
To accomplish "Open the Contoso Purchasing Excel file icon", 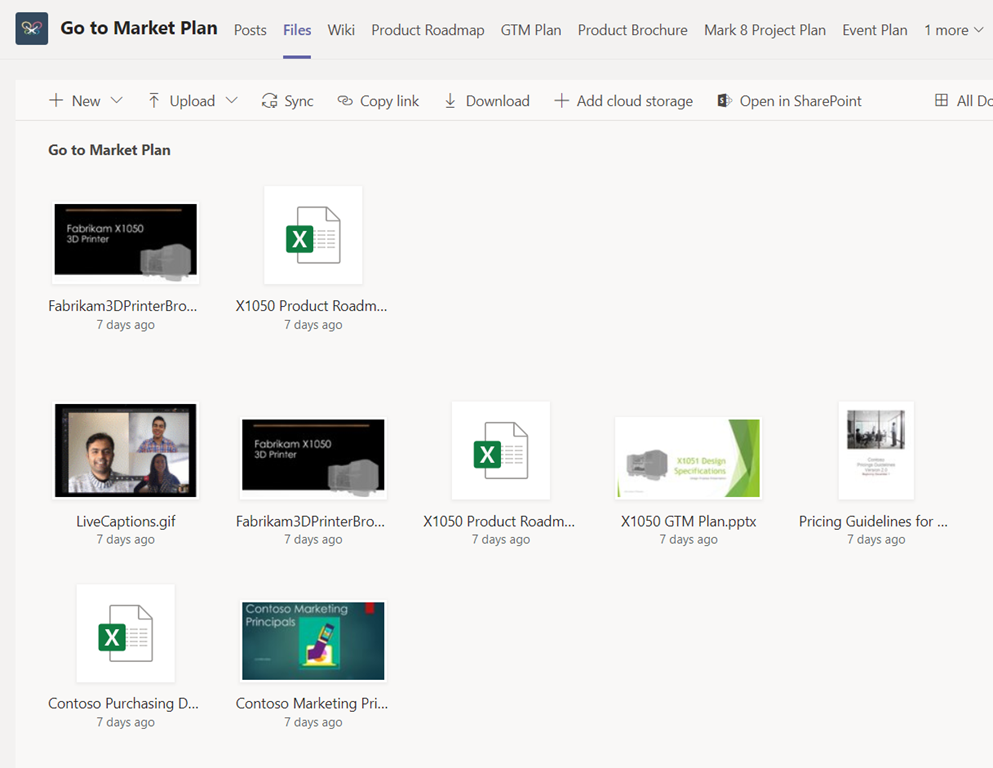I will point(125,633).
